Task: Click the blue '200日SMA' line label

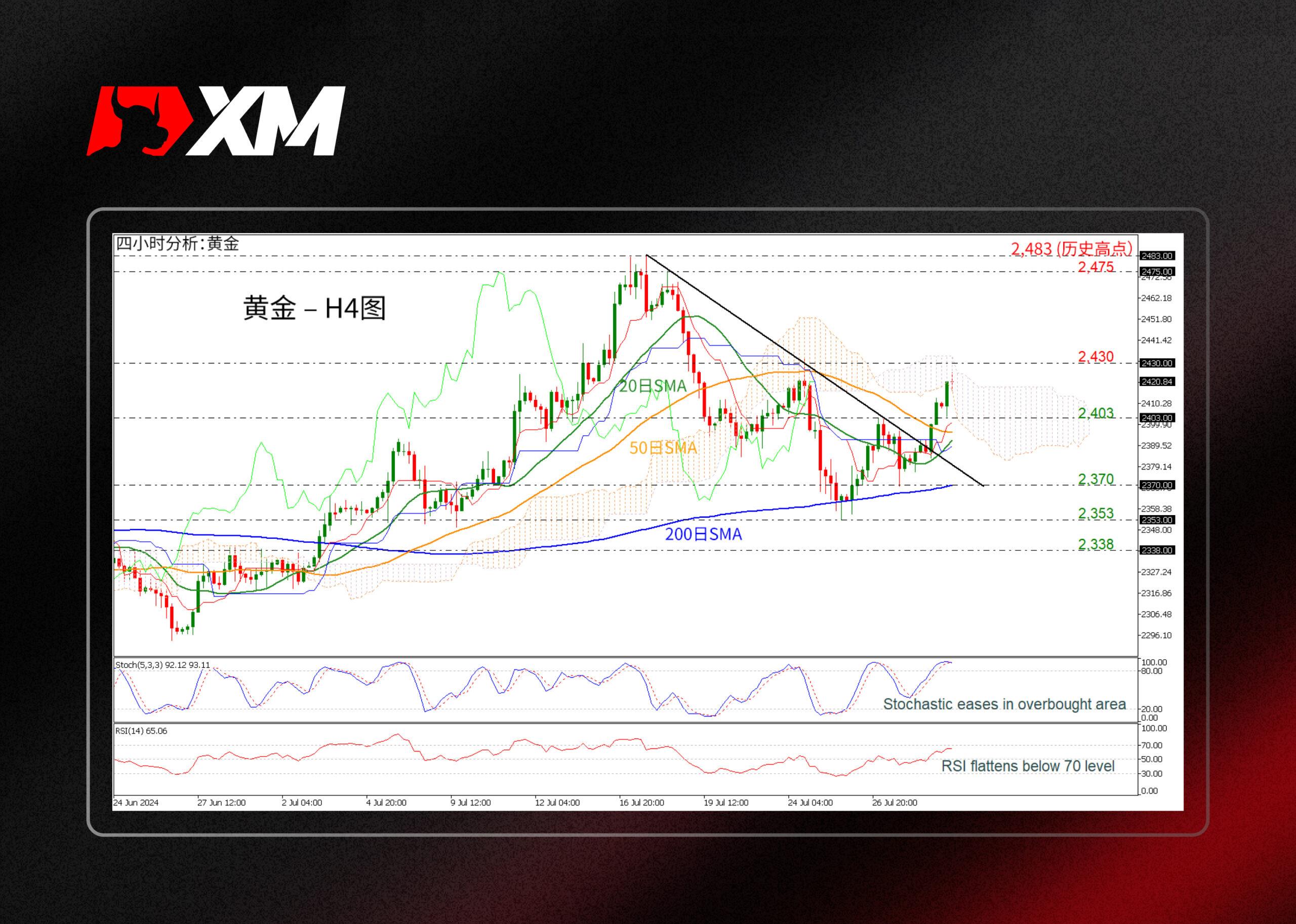Action: point(704,534)
